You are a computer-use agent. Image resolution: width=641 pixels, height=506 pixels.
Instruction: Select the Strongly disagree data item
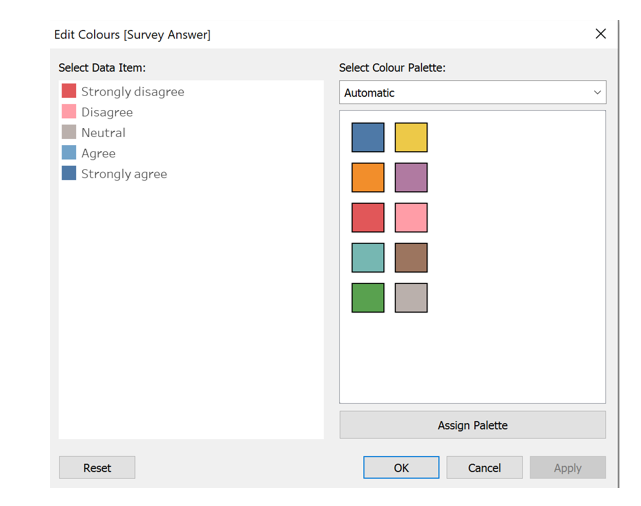[x=132, y=91]
